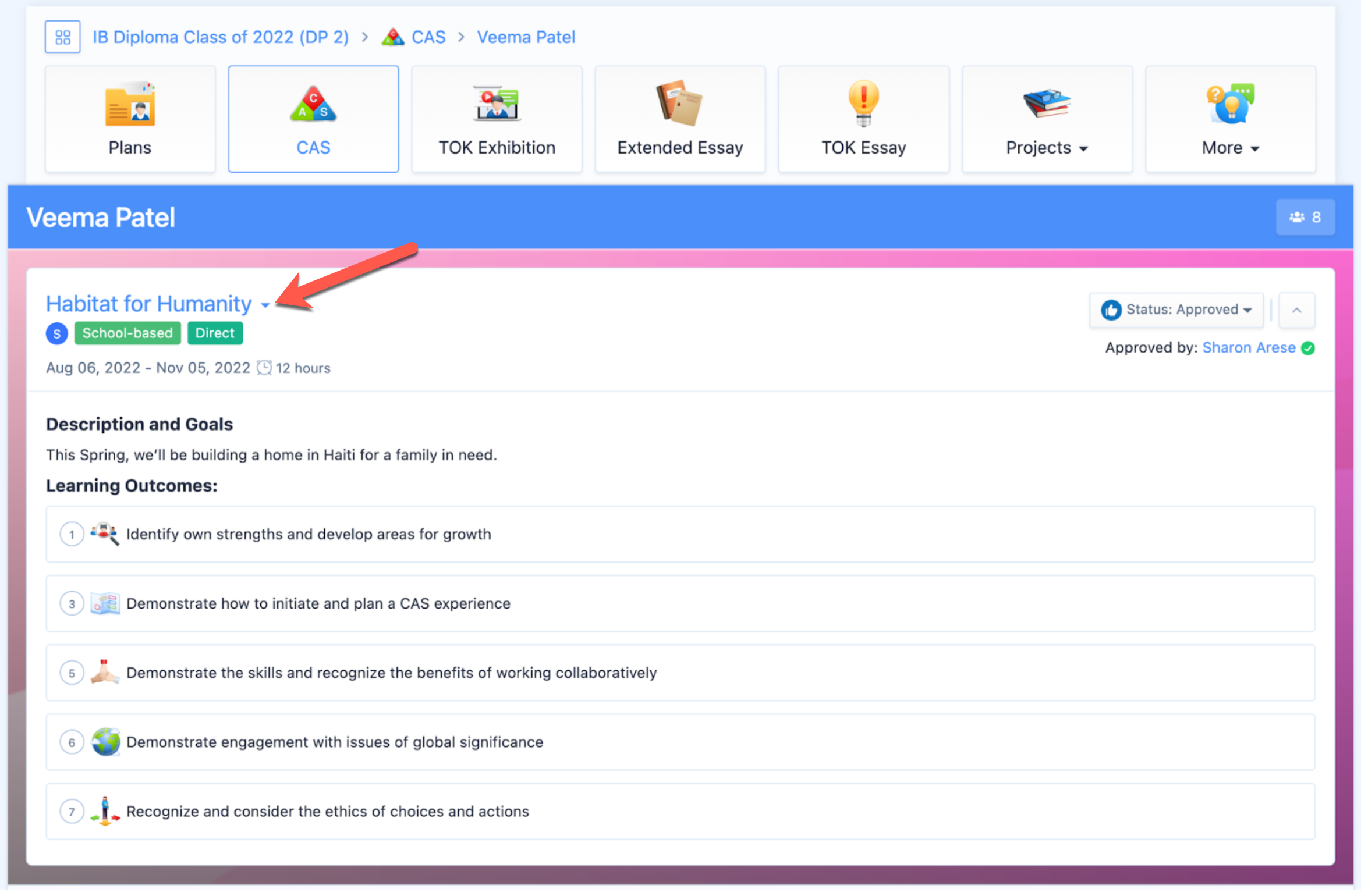Screen dimensions: 1361x896
Task: Open the Plans tab
Action: point(130,119)
